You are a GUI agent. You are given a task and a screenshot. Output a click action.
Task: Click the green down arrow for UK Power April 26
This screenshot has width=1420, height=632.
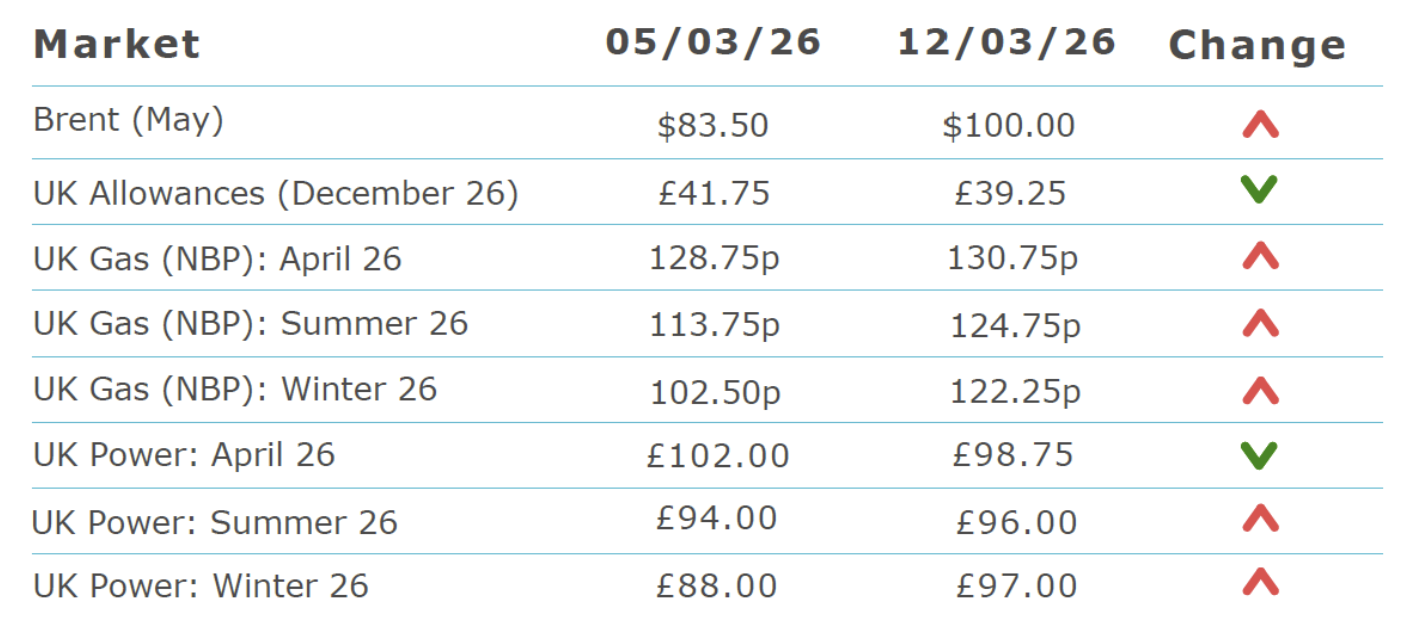coord(1260,456)
